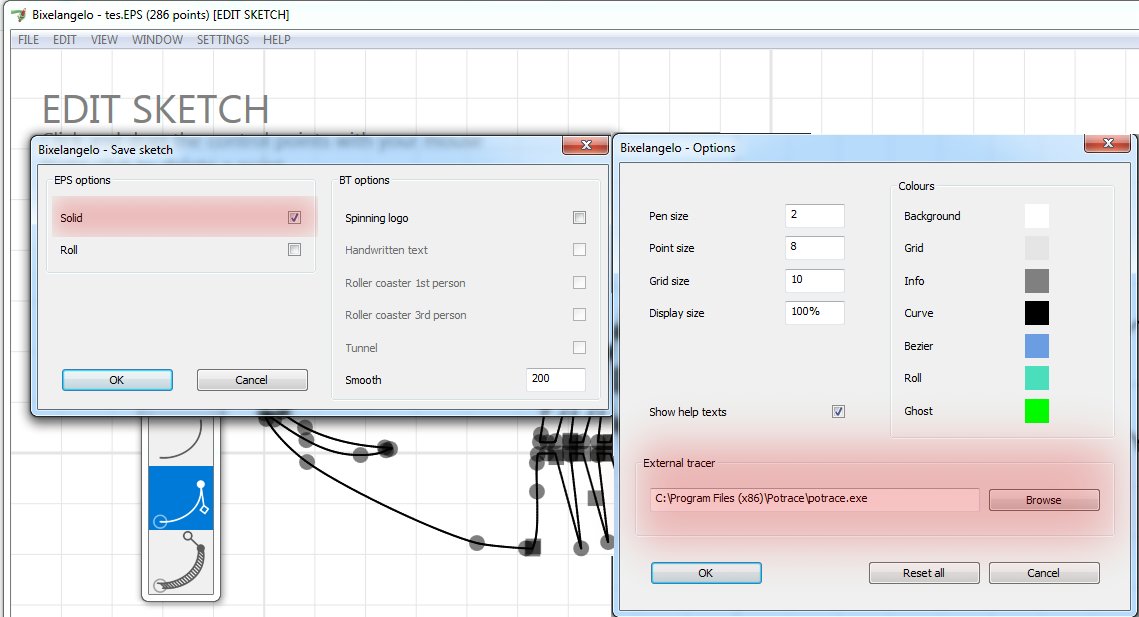Enable the Spinning logo checkbox
Viewport: 1139px width, 617px height.
[x=579, y=218]
